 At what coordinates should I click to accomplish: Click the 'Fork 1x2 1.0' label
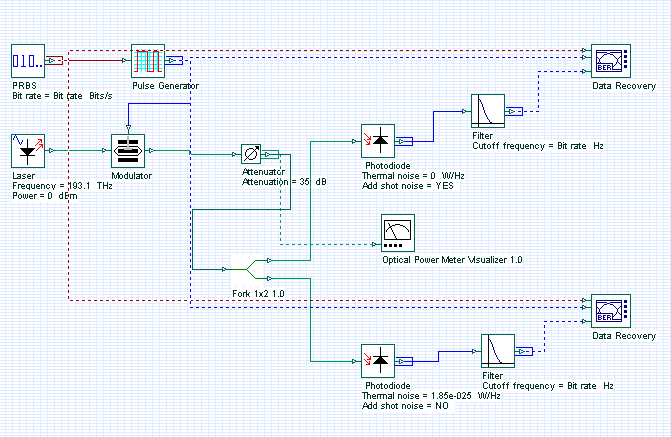tap(258, 294)
